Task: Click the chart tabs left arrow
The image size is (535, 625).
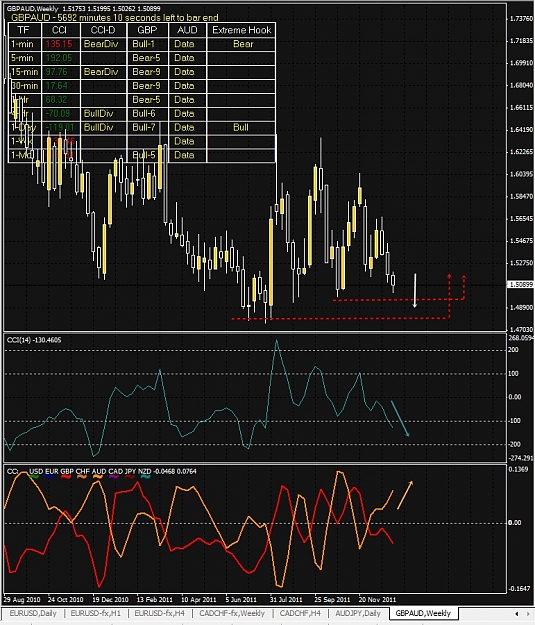Action: point(517,613)
